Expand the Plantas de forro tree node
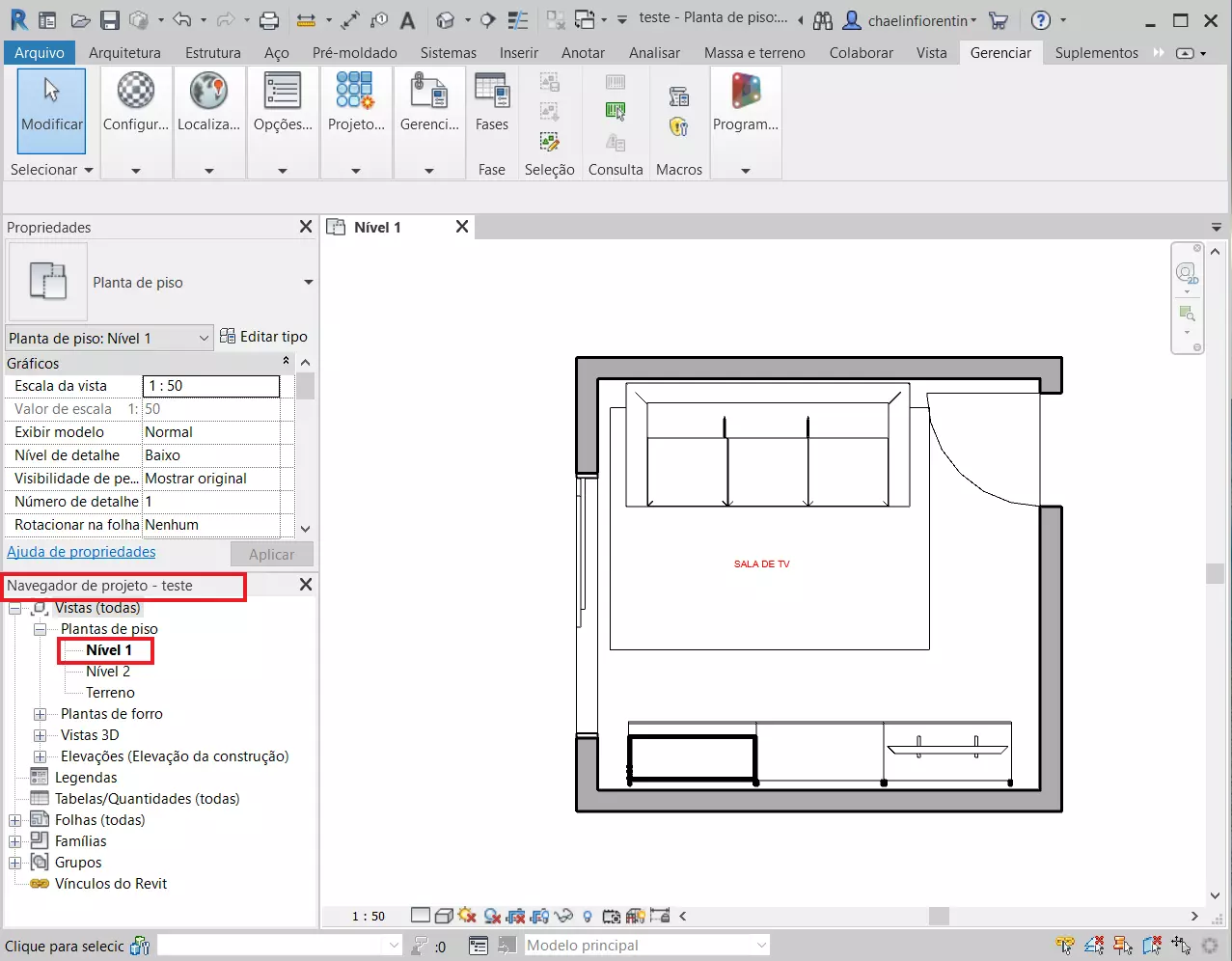Image resolution: width=1232 pixels, height=961 pixels. [x=41, y=713]
